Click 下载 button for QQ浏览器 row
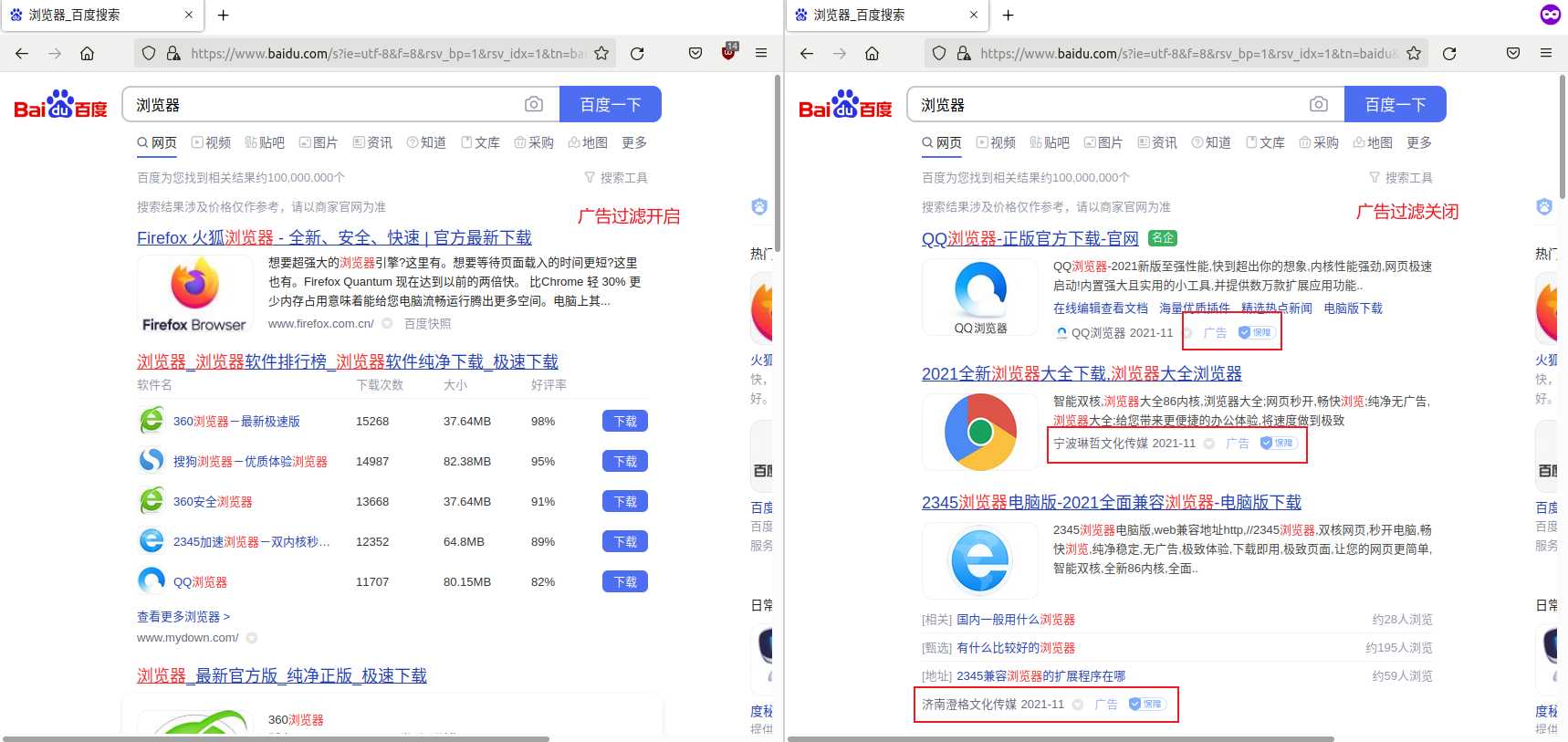Image resolution: width=1568 pixels, height=742 pixels. tap(625, 581)
